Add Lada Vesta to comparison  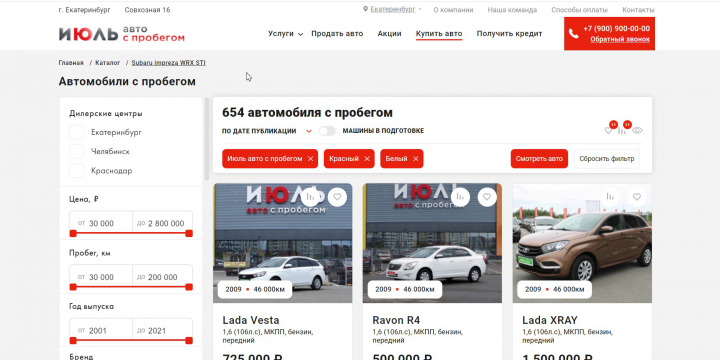pyautogui.click(x=311, y=197)
